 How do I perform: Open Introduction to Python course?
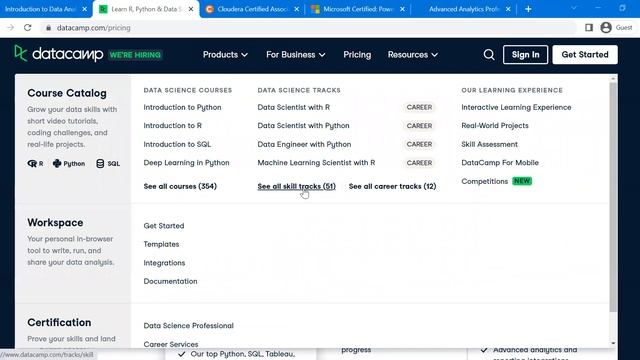point(182,107)
